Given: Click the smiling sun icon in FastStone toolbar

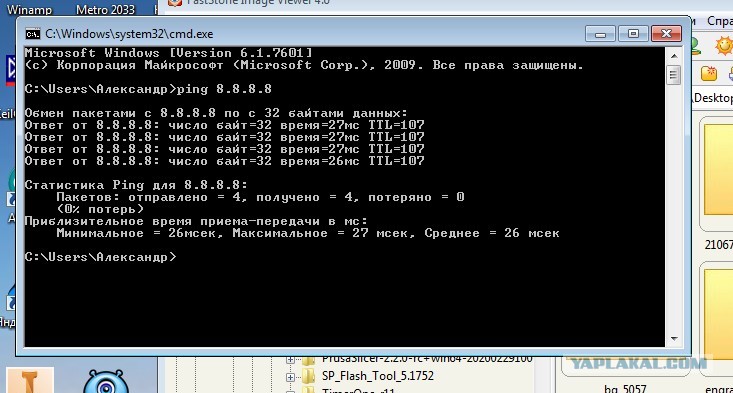Looking at the screenshot, I should 724,46.
